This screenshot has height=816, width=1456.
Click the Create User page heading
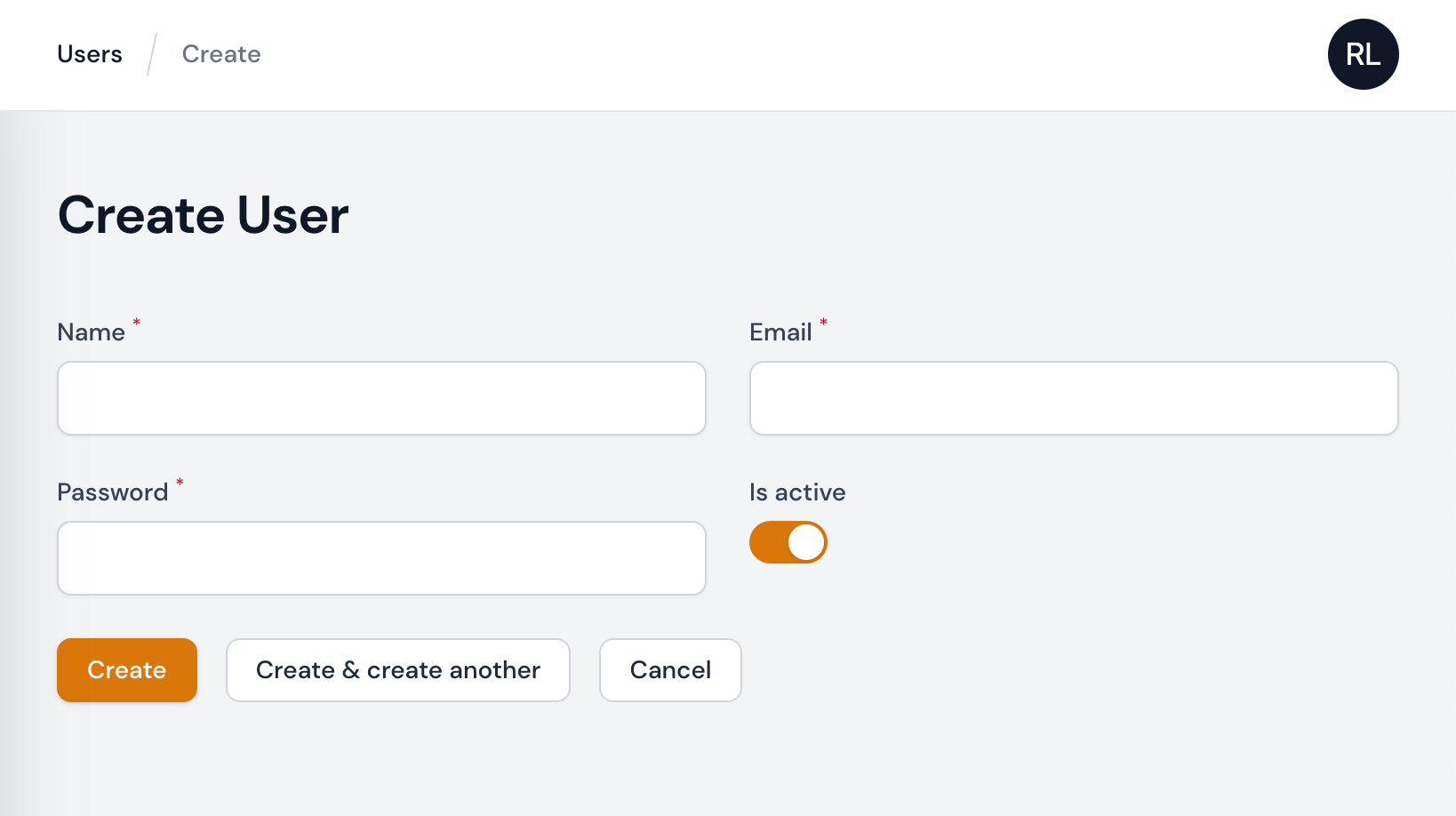[204, 215]
